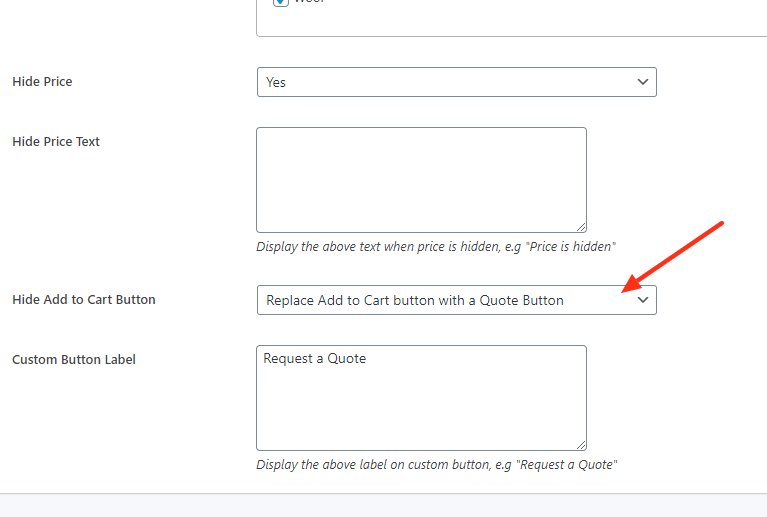
Task: Click resize handle of Custom Button Label textarea
Action: pyautogui.click(x=581, y=445)
